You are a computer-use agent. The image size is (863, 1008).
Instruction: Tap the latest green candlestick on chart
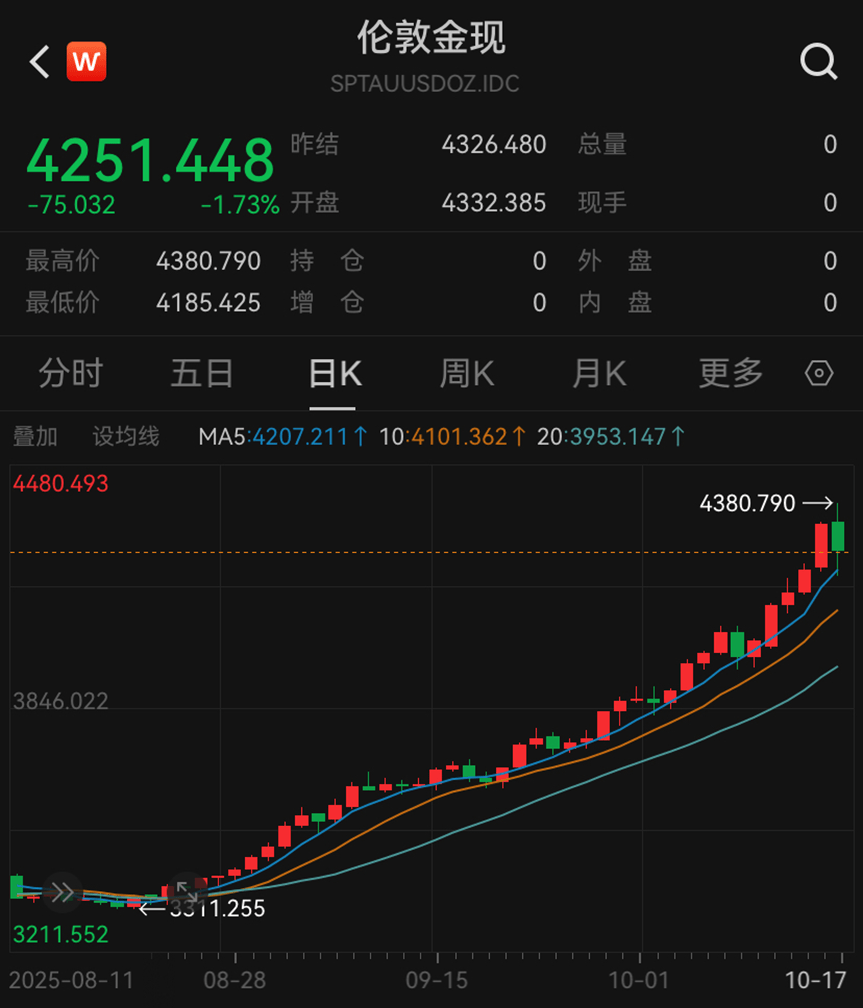pyautogui.click(x=838, y=535)
